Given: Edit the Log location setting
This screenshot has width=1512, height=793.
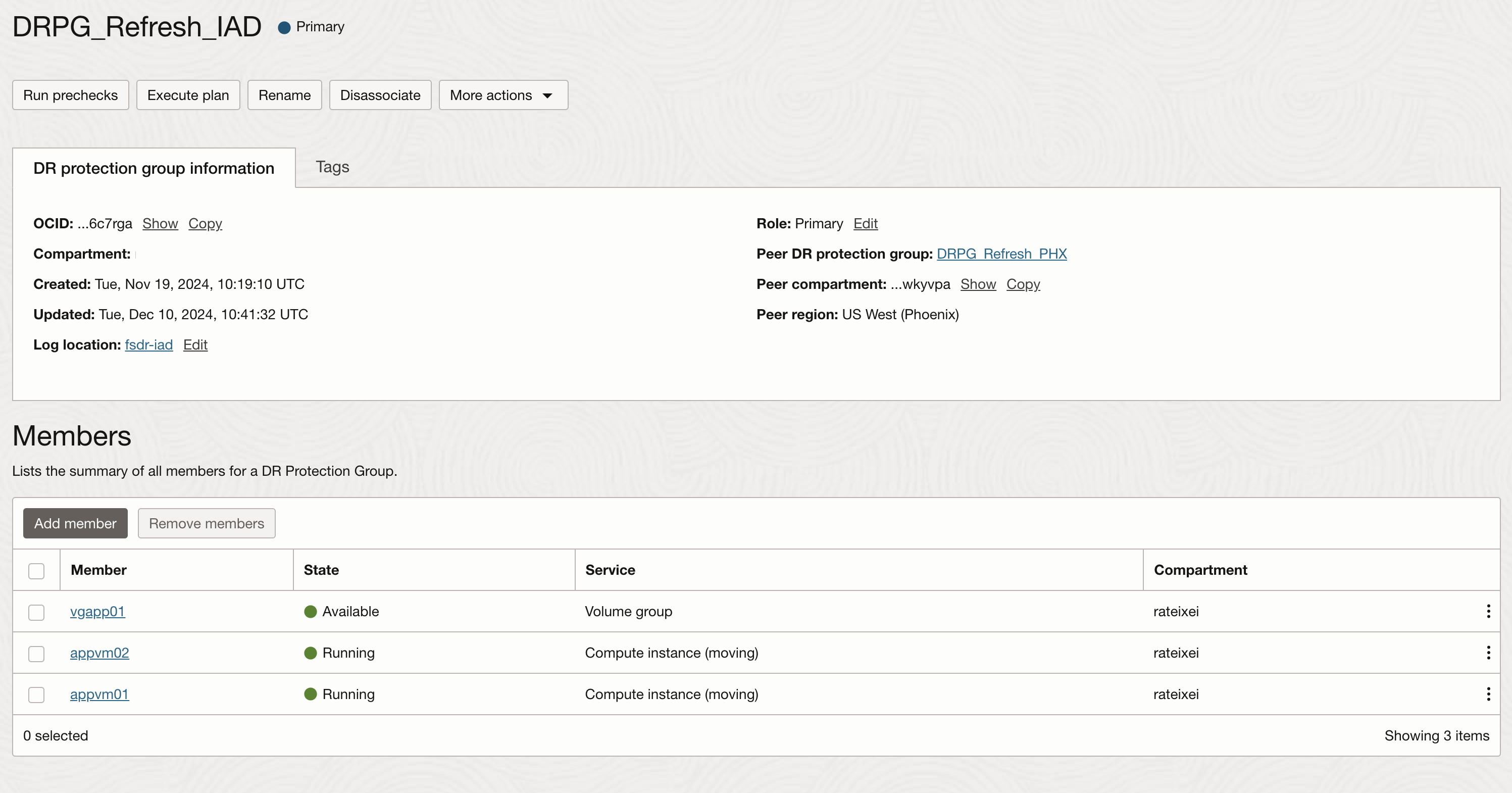Looking at the screenshot, I should [195, 344].
